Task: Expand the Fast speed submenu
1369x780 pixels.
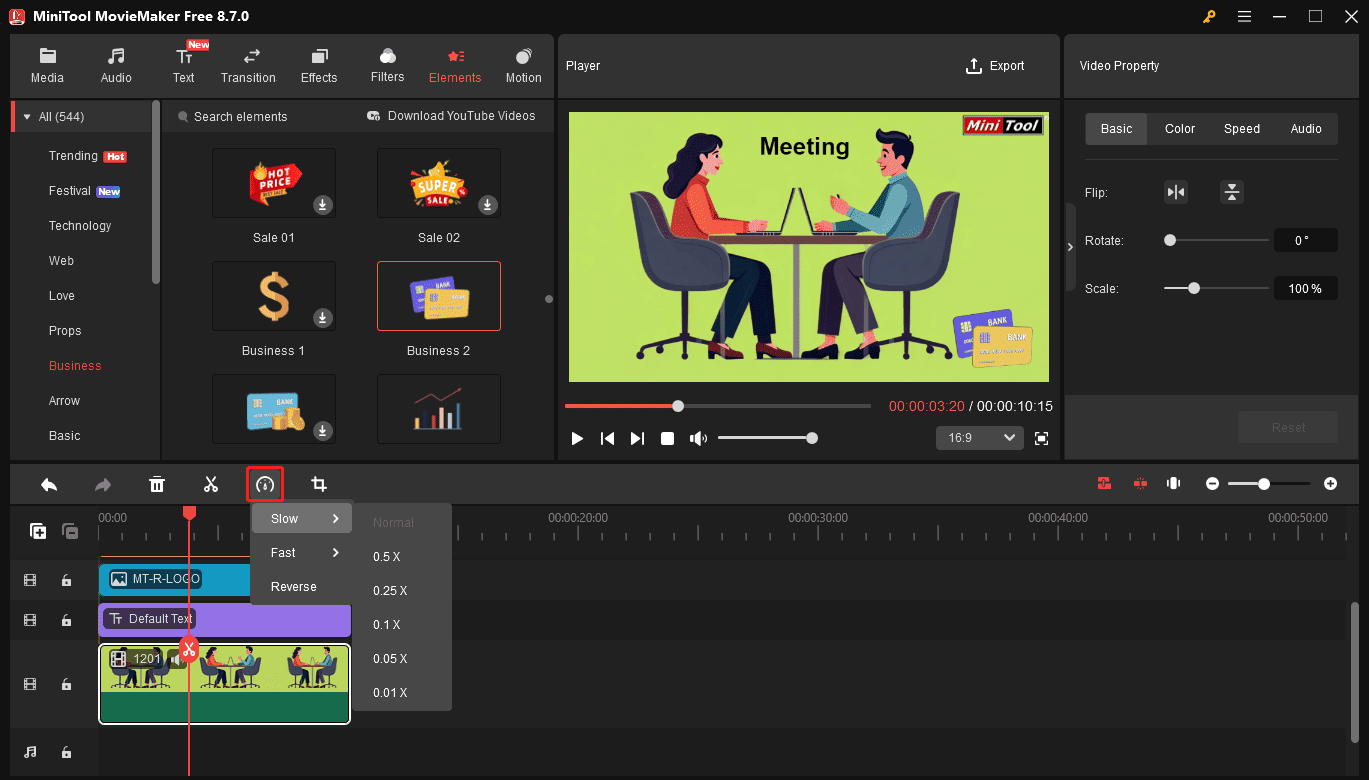Action: pos(302,553)
